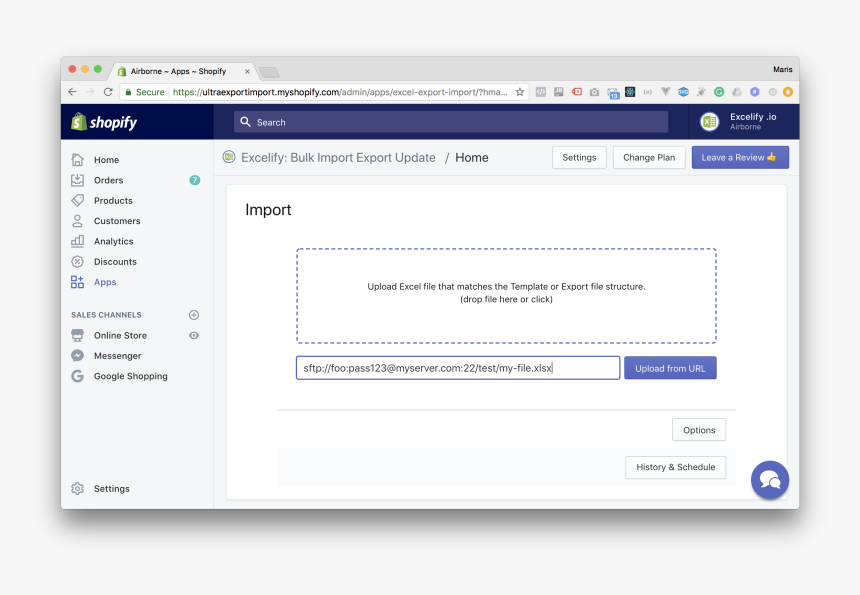
Task: Click the Secure padlock indicator
Action: point(145,92)
